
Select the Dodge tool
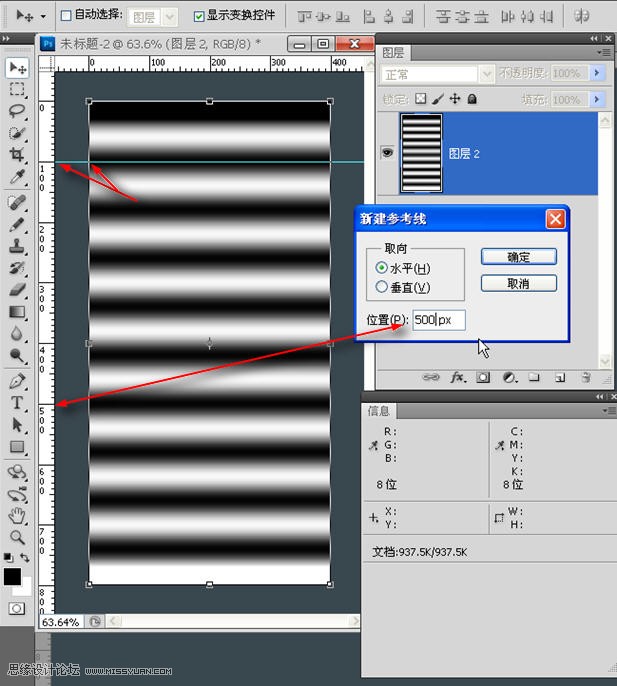18,355
